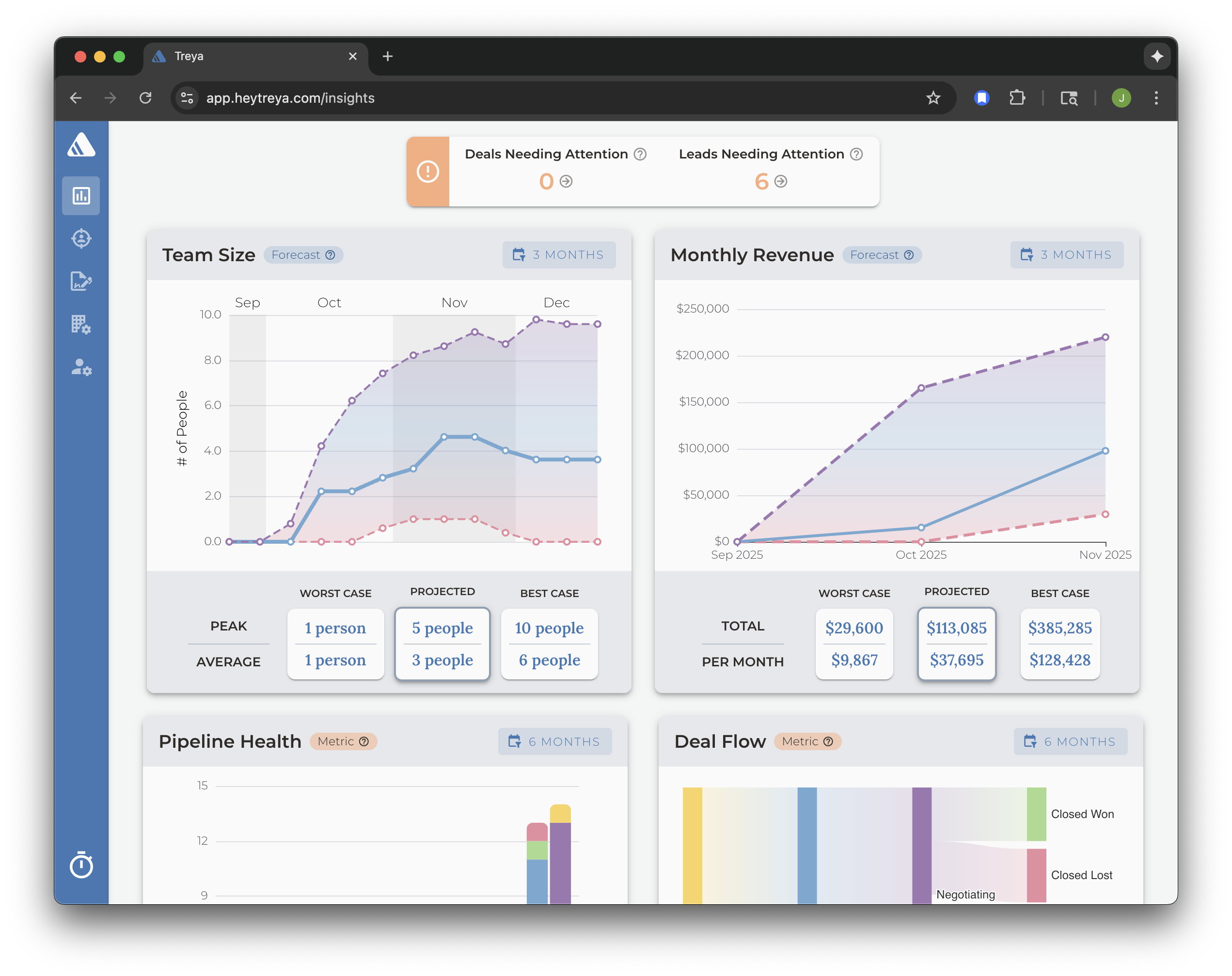This screenshot has height=976, width=1232.
Task: Open Team Size 3 MONTHS range selector
Action: [559, 255]
